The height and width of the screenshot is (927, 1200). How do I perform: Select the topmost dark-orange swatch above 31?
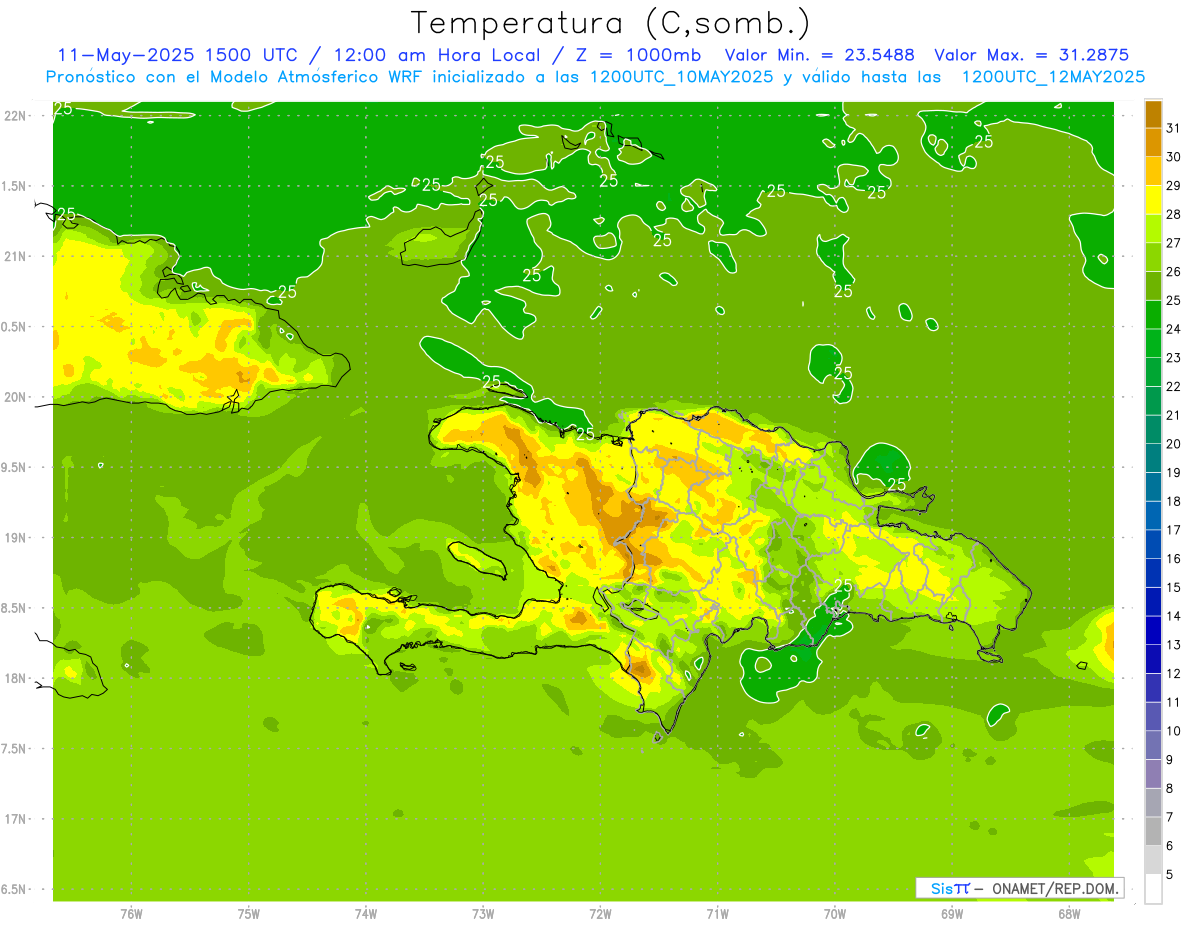click(x=1153, y=114)
